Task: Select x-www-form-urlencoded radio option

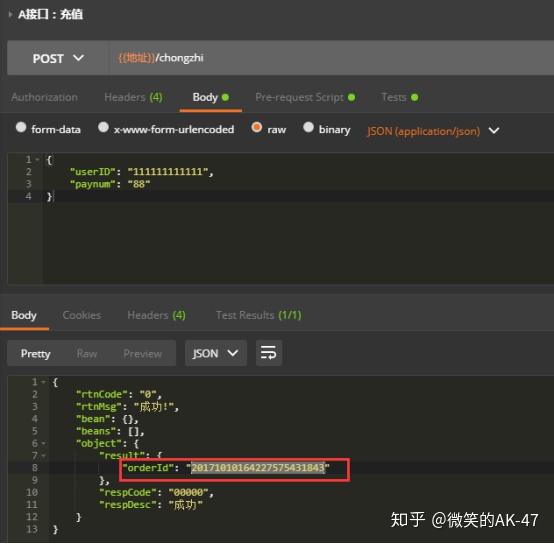Action: point(103,127)
